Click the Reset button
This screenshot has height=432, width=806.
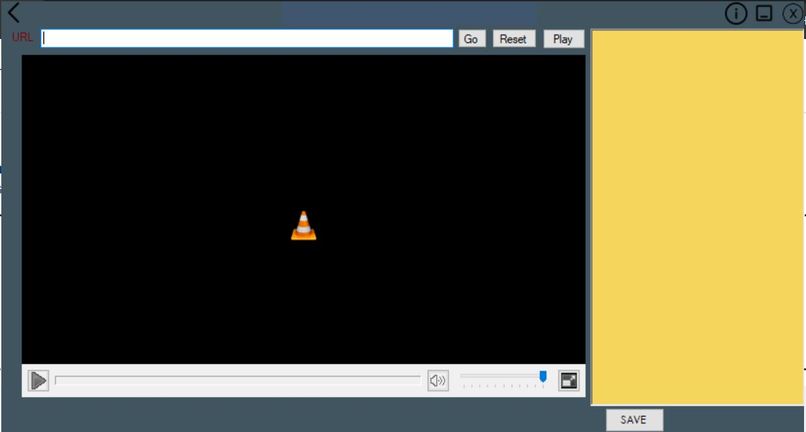click(x=514, y=39)
